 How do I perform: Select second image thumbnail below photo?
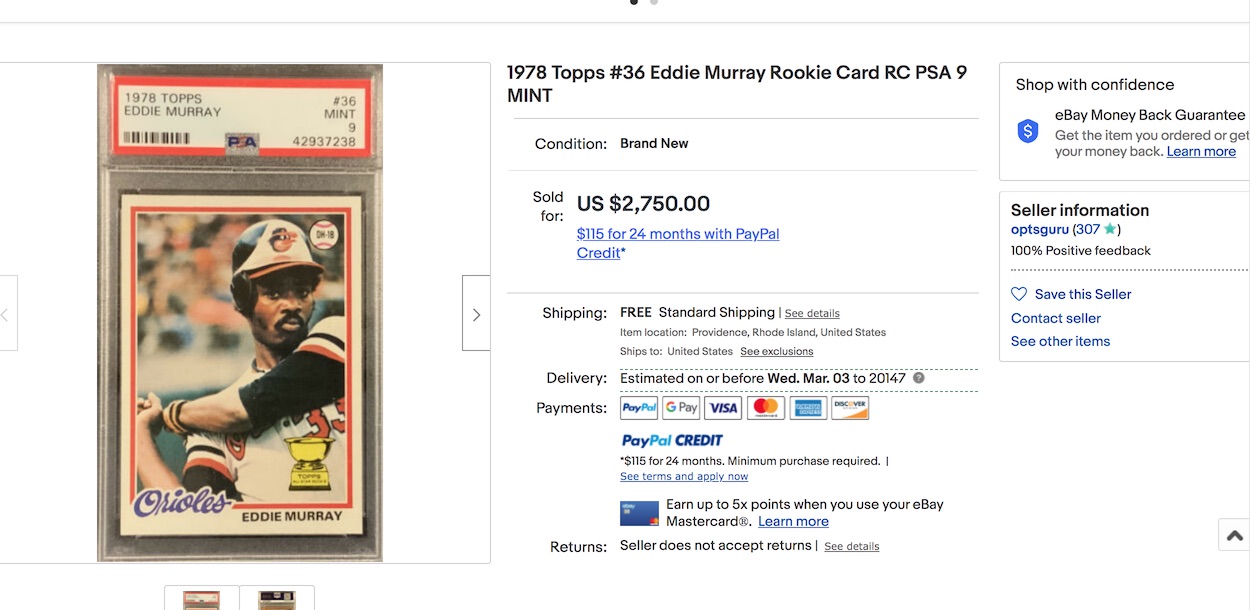click(x=277, y=599)
